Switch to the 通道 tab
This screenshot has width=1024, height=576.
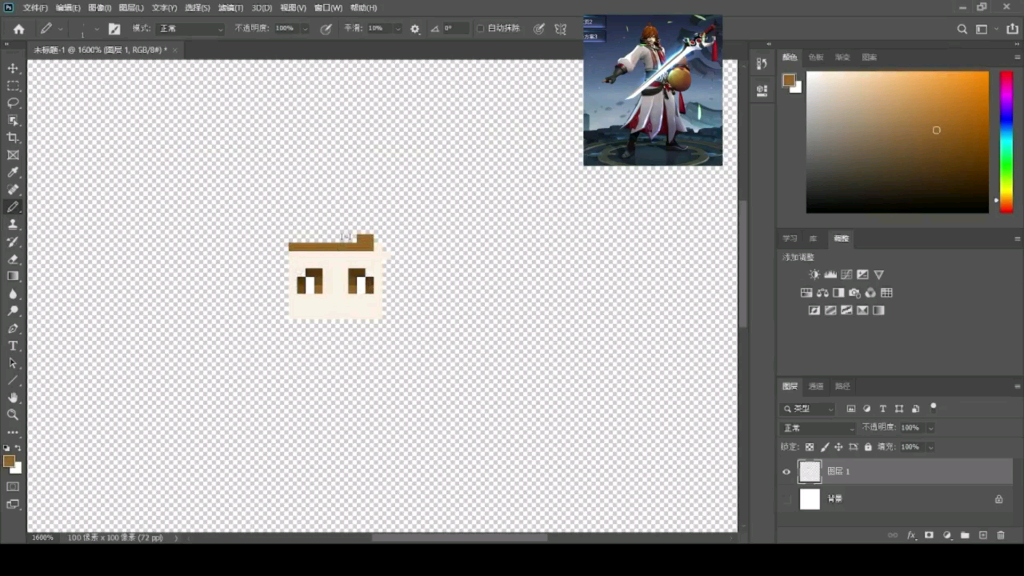(x=816, y=386)
